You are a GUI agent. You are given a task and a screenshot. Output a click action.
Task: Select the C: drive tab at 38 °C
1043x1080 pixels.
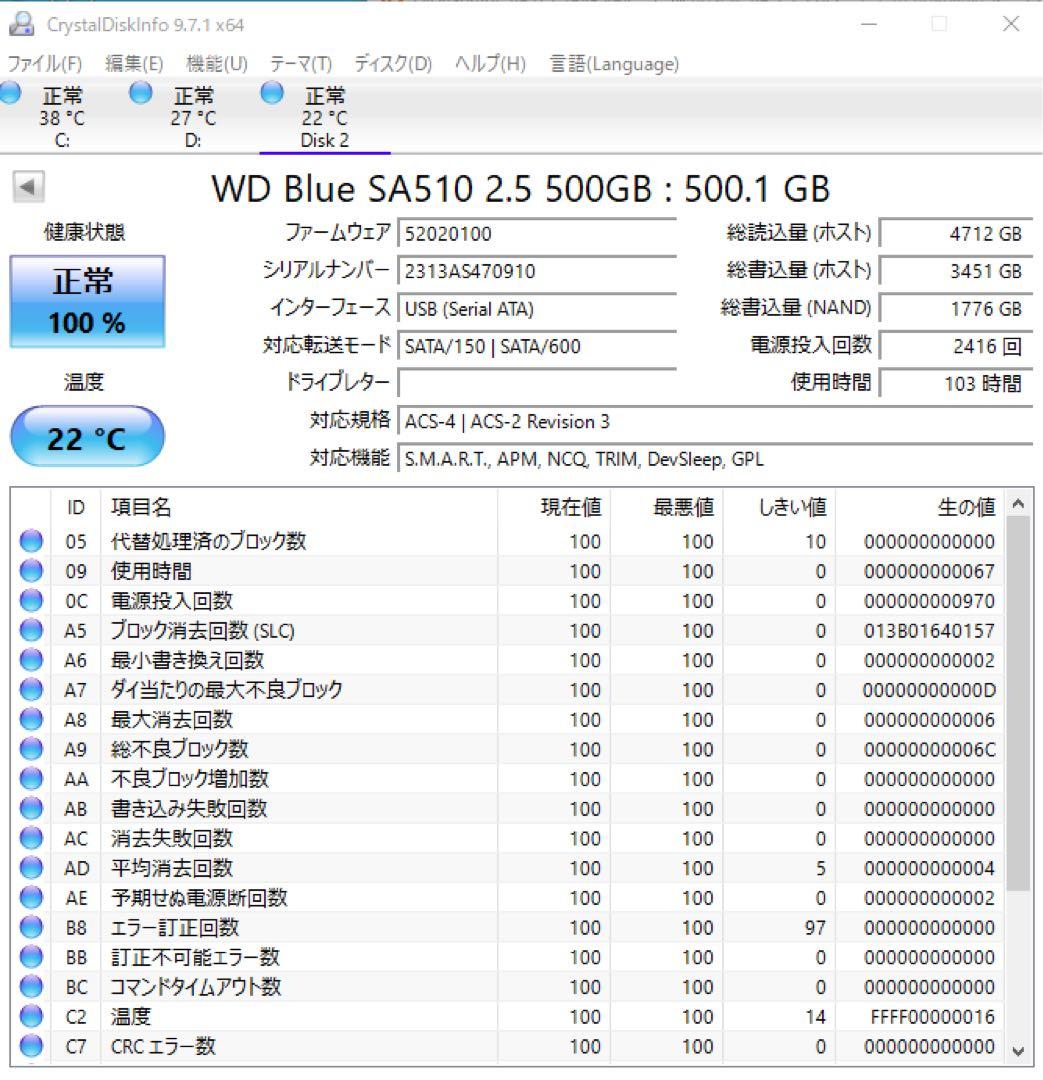point(62,117)
